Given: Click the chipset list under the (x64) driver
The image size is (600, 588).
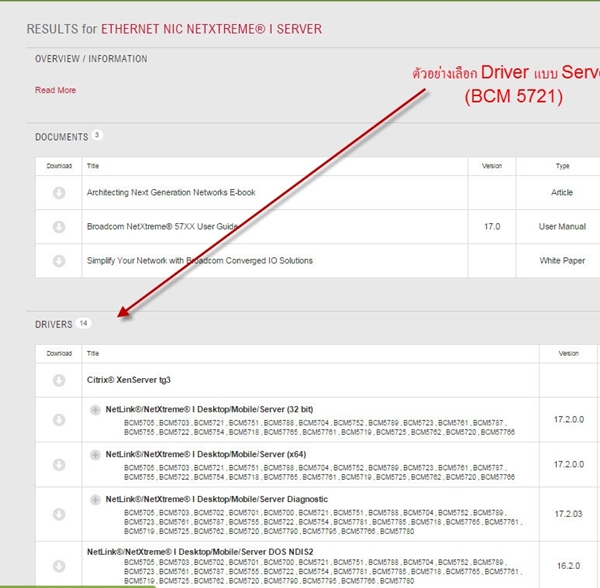Looking at the screenshot, I should [x=319, y=472].
